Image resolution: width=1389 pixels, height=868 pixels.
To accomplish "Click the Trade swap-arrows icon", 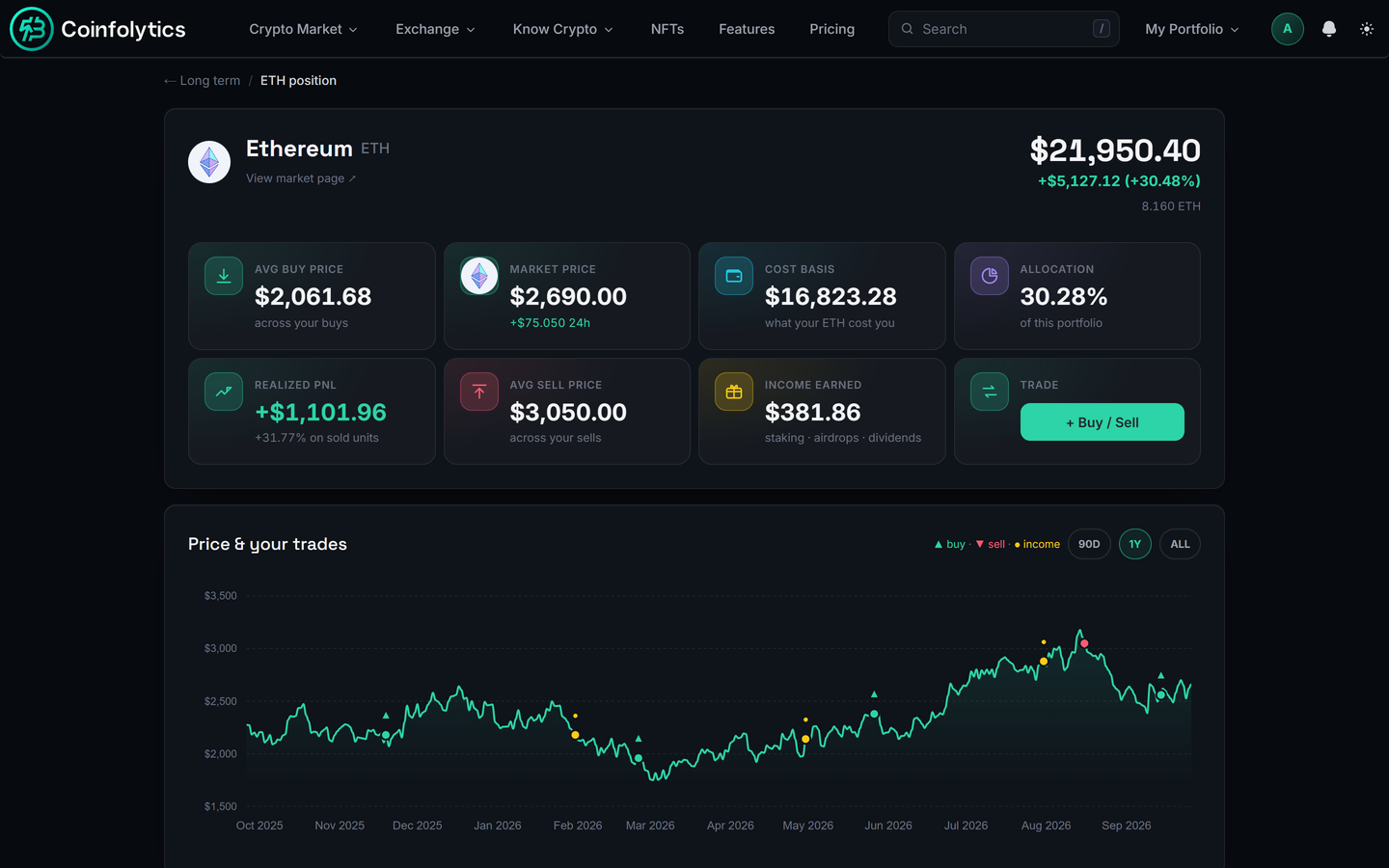I will (990, 392).
